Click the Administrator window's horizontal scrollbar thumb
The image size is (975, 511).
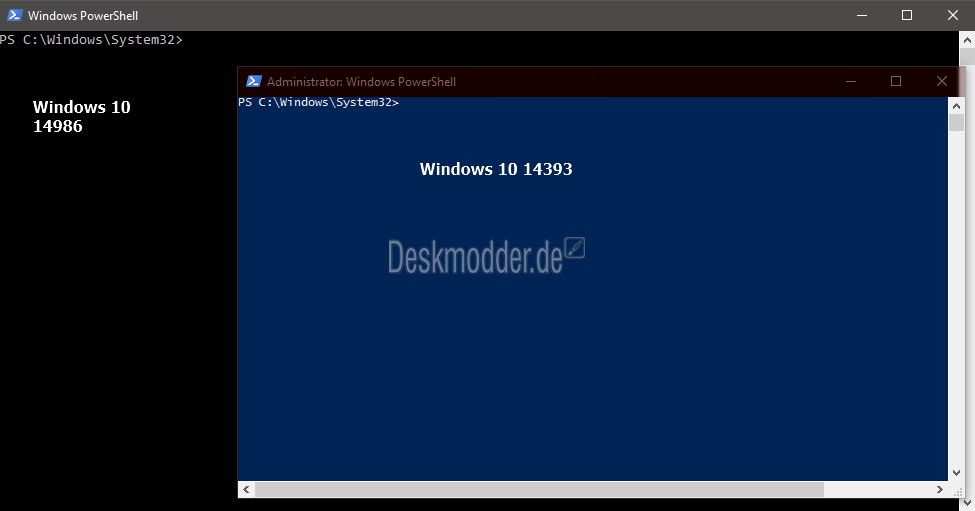(539, 489)
